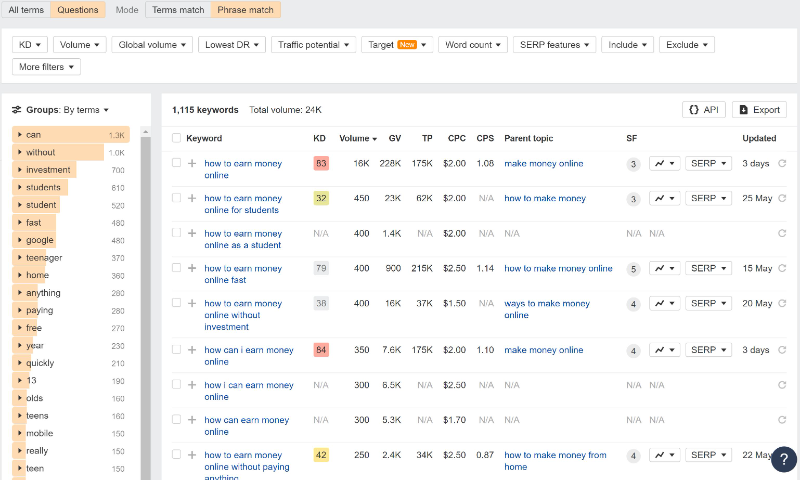Switch to the All terms tab

pyautogui.click(x=26, y=10)
